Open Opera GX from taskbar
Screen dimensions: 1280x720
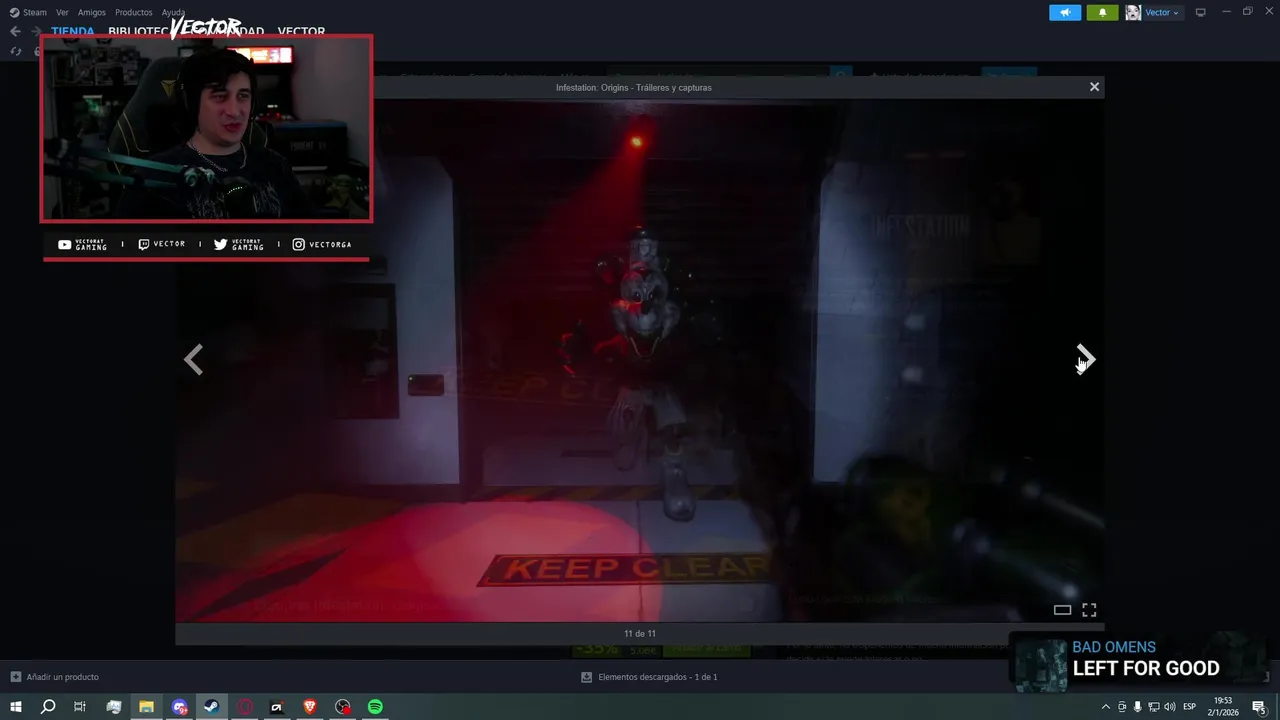click(x=245, y=707)
